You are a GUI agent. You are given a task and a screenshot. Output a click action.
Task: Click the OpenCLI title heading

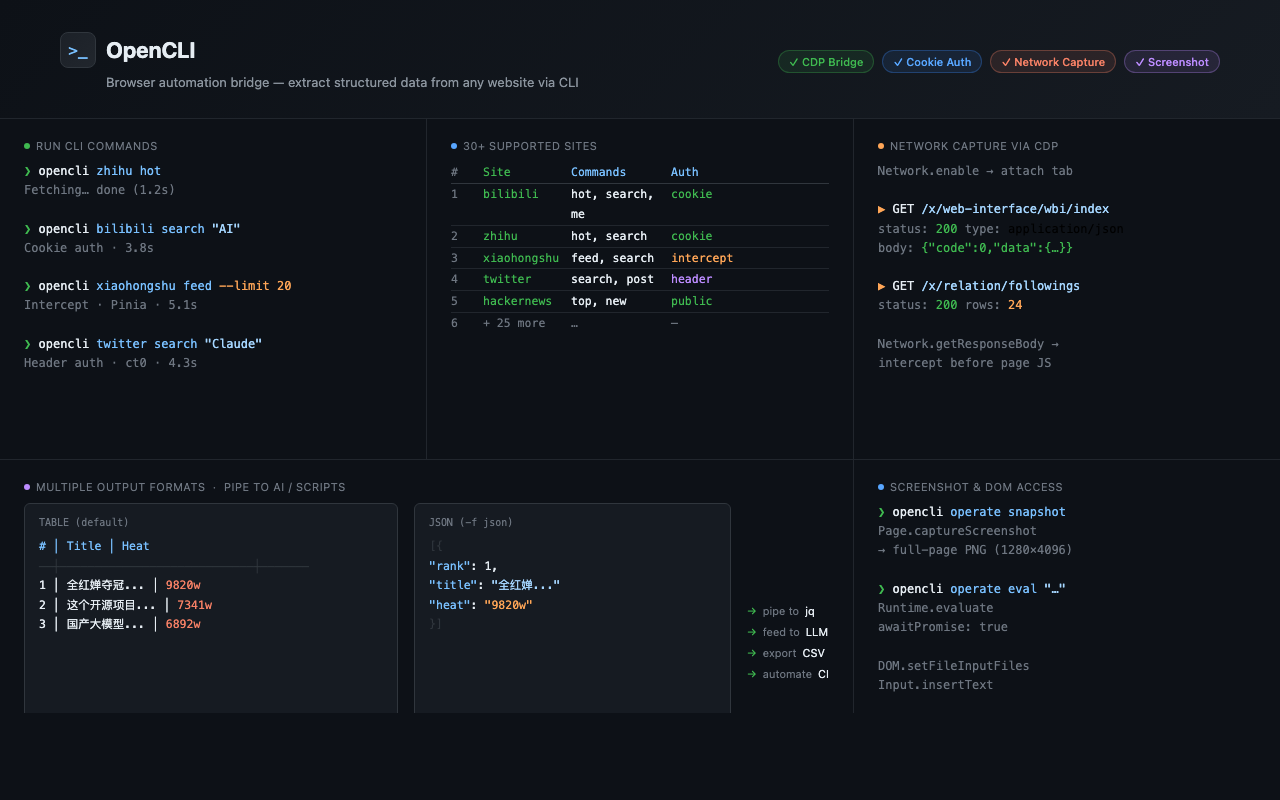(x=151, y=51)
